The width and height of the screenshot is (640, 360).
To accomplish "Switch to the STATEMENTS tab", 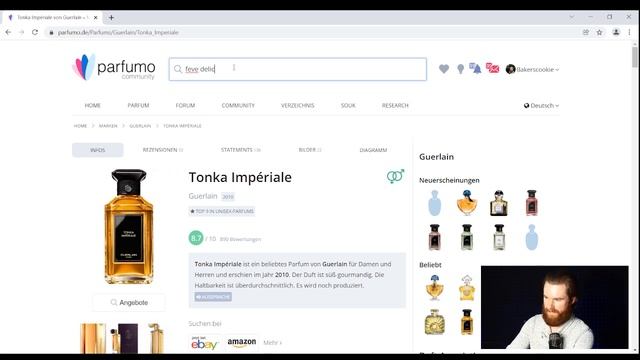I will click(x=240, y=150).
